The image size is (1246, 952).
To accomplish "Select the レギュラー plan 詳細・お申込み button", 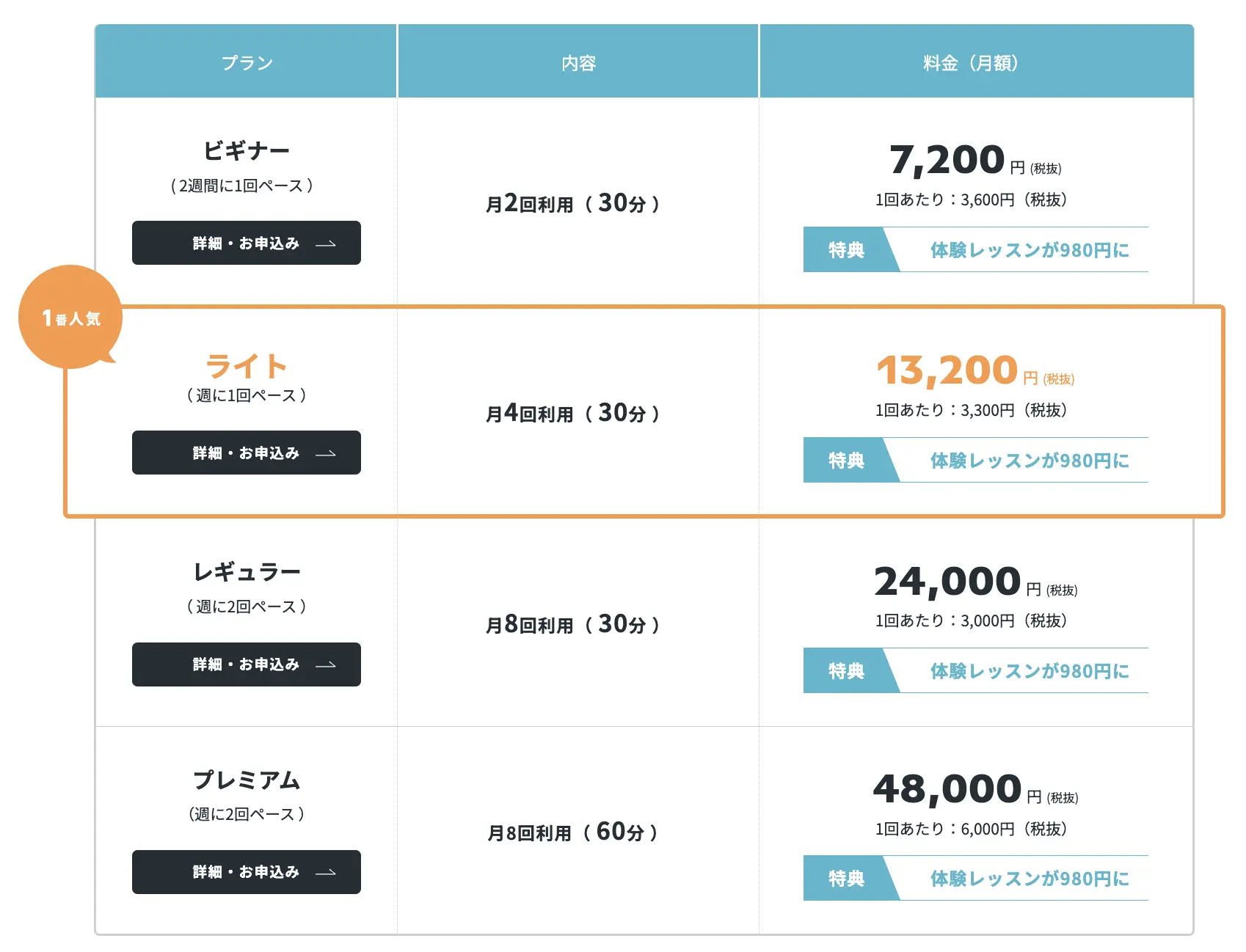I will 247,664.
